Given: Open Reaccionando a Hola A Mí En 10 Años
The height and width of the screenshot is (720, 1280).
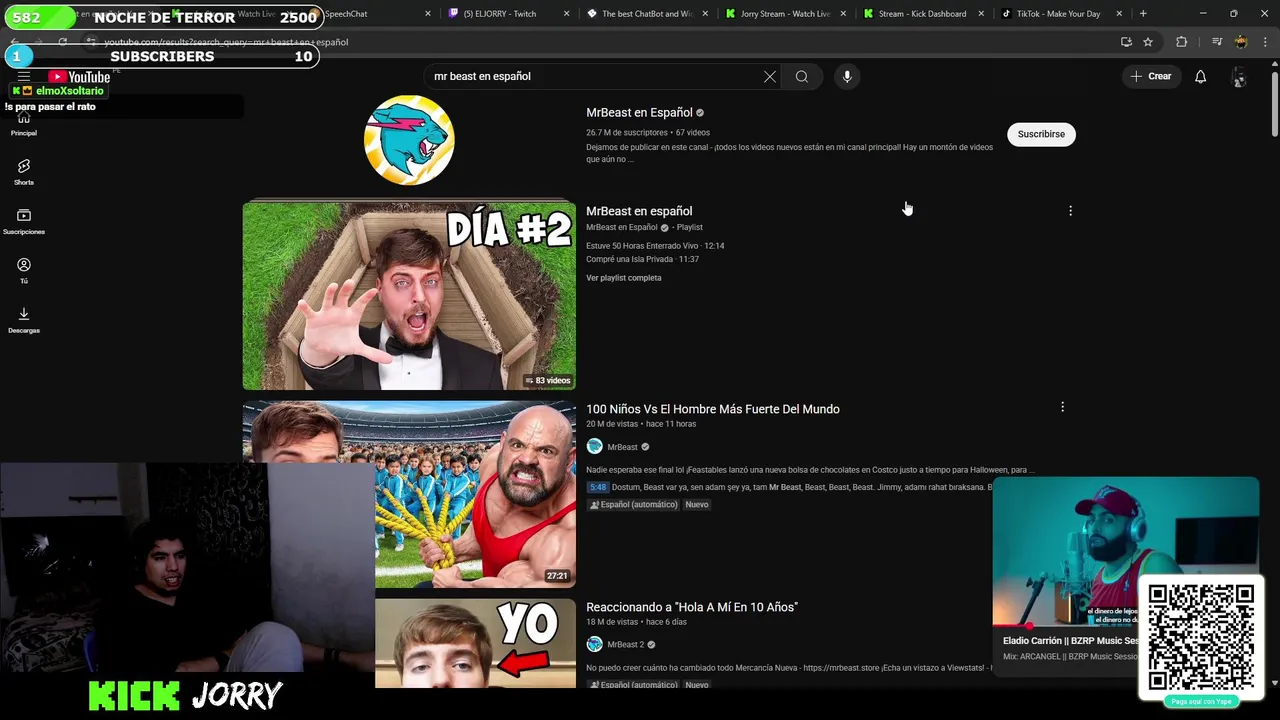Looking at the screenshot, I should (692, 607).
